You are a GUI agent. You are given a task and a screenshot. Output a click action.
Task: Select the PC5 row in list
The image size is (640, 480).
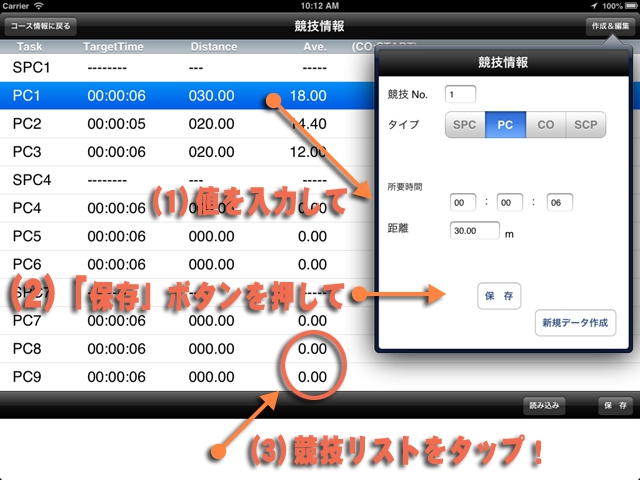pyautogui.click(x=180, y=236)
